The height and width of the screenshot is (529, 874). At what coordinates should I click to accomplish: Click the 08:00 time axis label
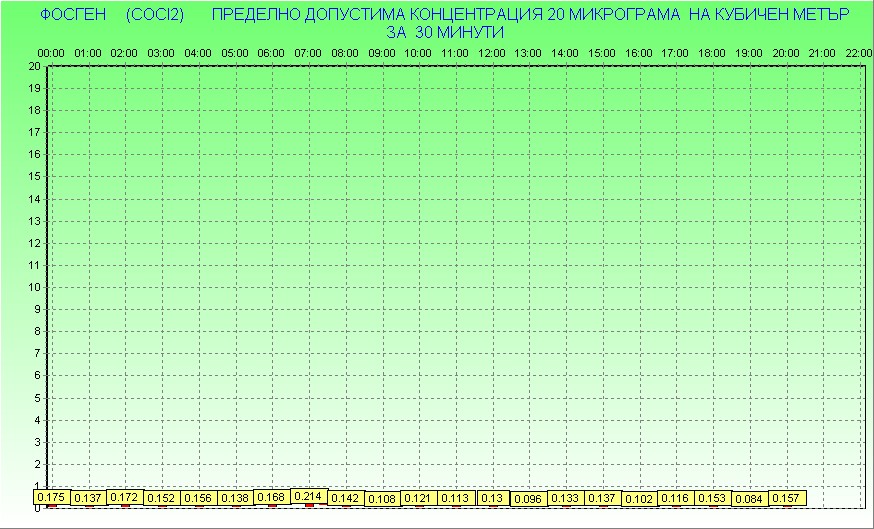345,54
